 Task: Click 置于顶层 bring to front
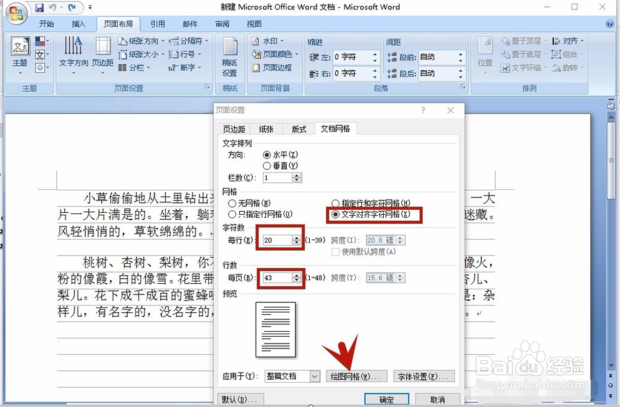click(523, 41)
